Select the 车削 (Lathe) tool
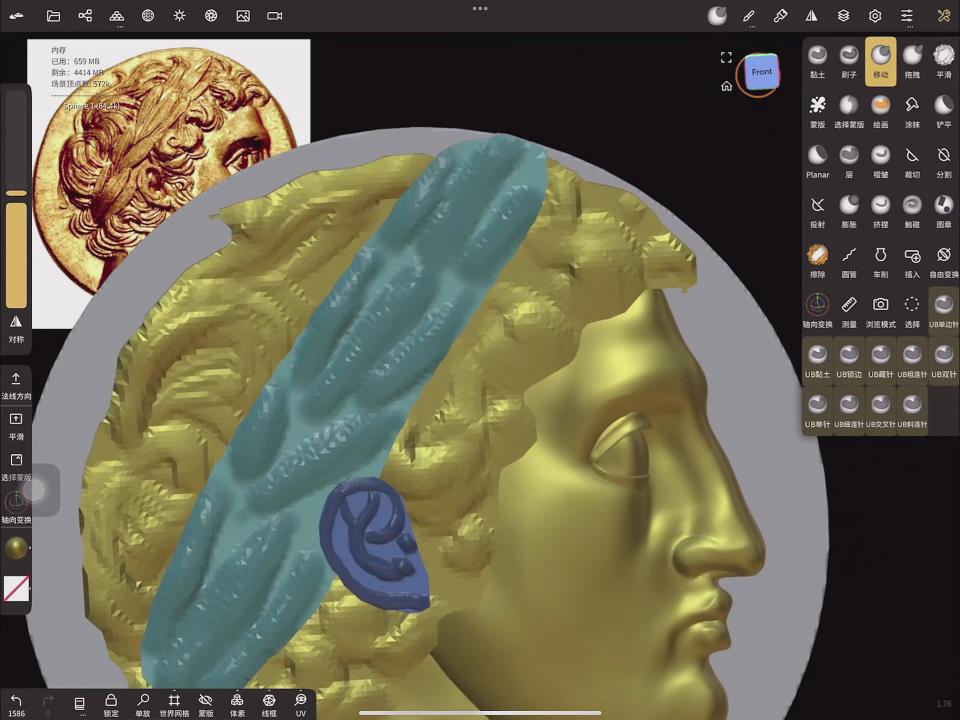960x720 pixels. pyautogui.click(x=880, y=261)
